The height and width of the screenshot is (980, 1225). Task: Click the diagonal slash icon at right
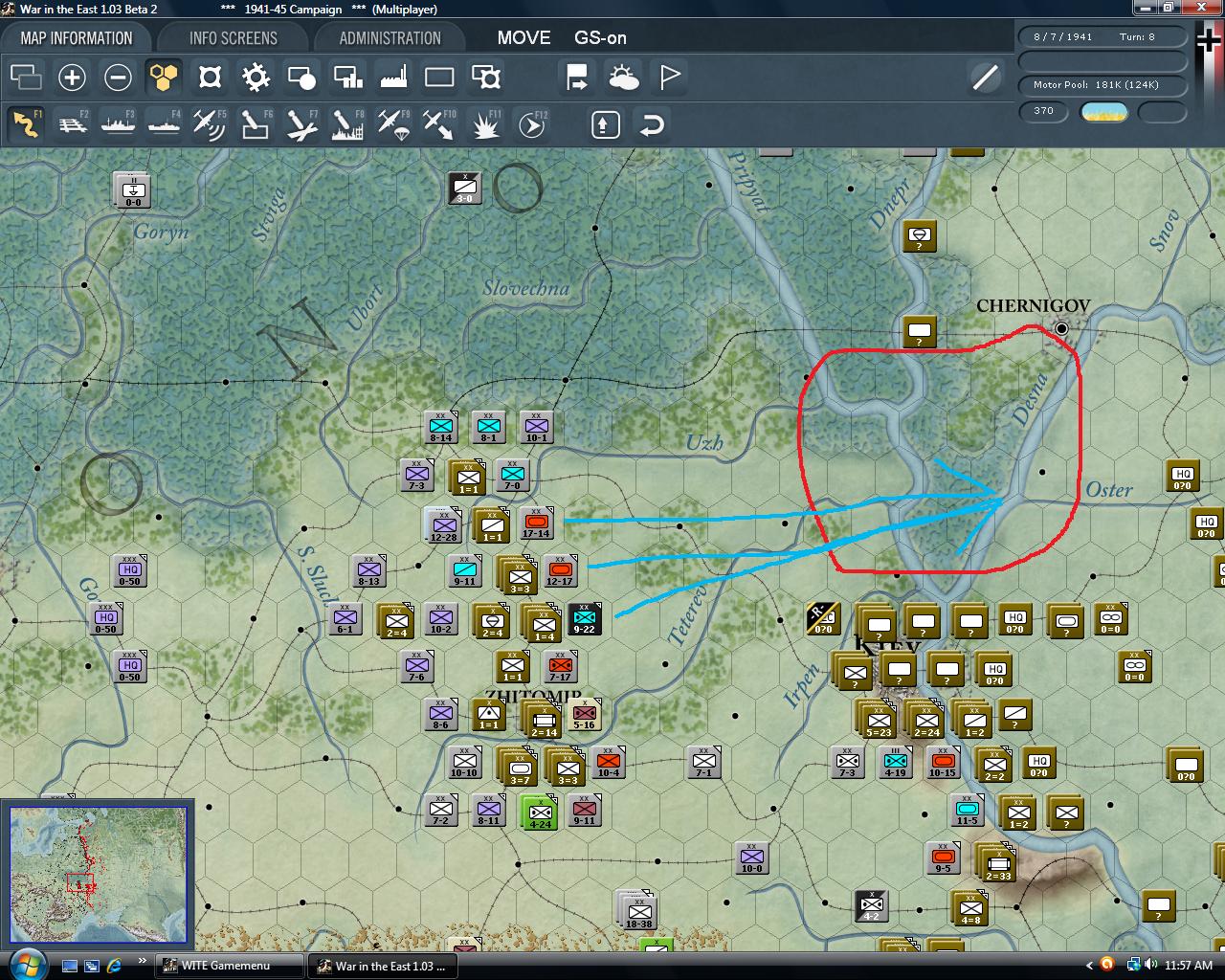pos(985,78)
